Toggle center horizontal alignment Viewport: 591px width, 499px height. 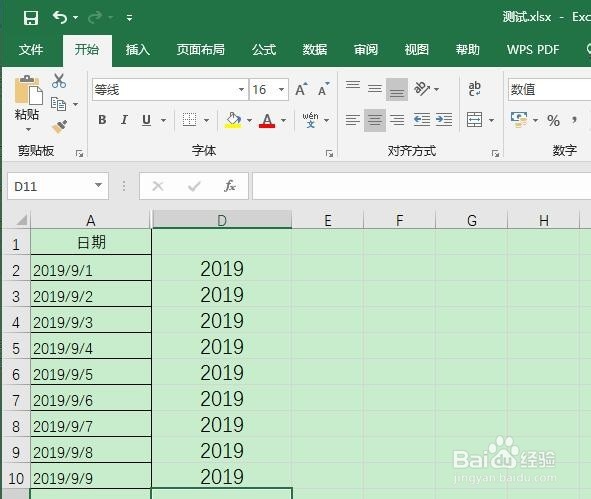(x=375, y=120)
